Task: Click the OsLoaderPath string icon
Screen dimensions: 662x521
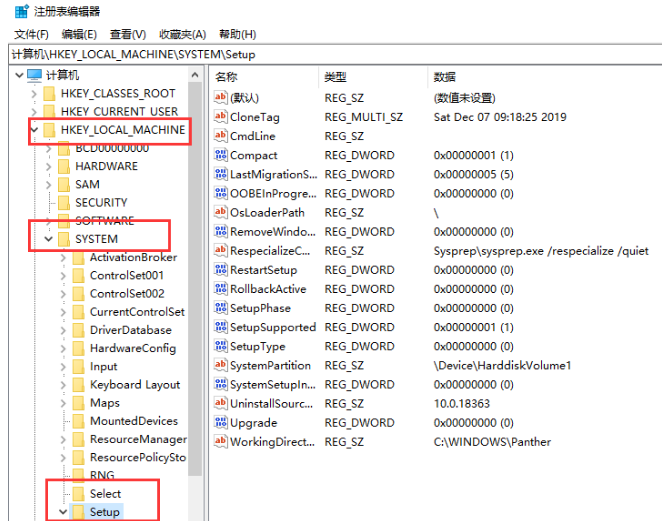Action: click(221, 212)
